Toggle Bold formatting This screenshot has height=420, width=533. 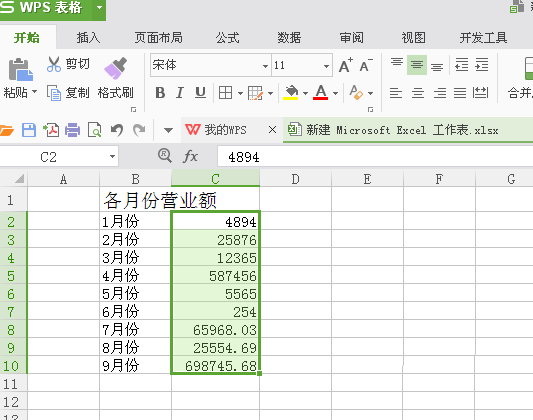pos(160,93)
